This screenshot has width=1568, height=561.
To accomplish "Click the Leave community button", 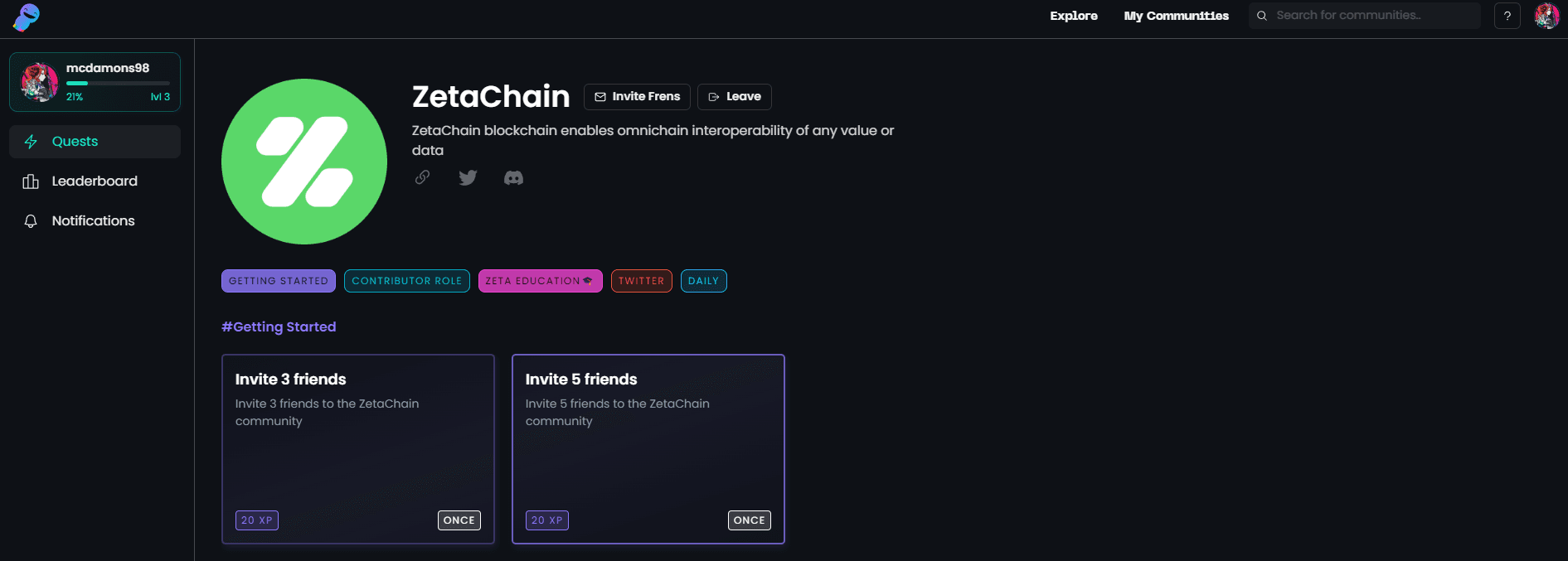I will click(x=735, y=97).
